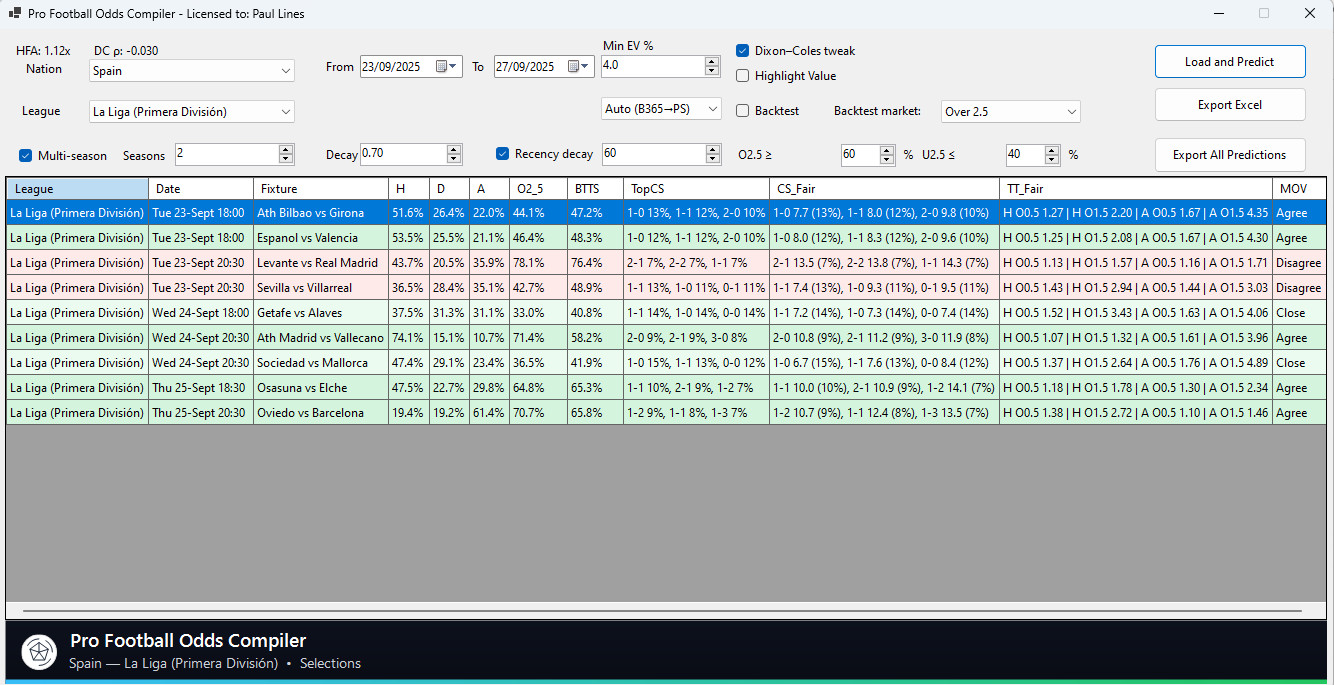Open the League dropdown for La Liga
The image size is (1334, 685).
[285, 112]
